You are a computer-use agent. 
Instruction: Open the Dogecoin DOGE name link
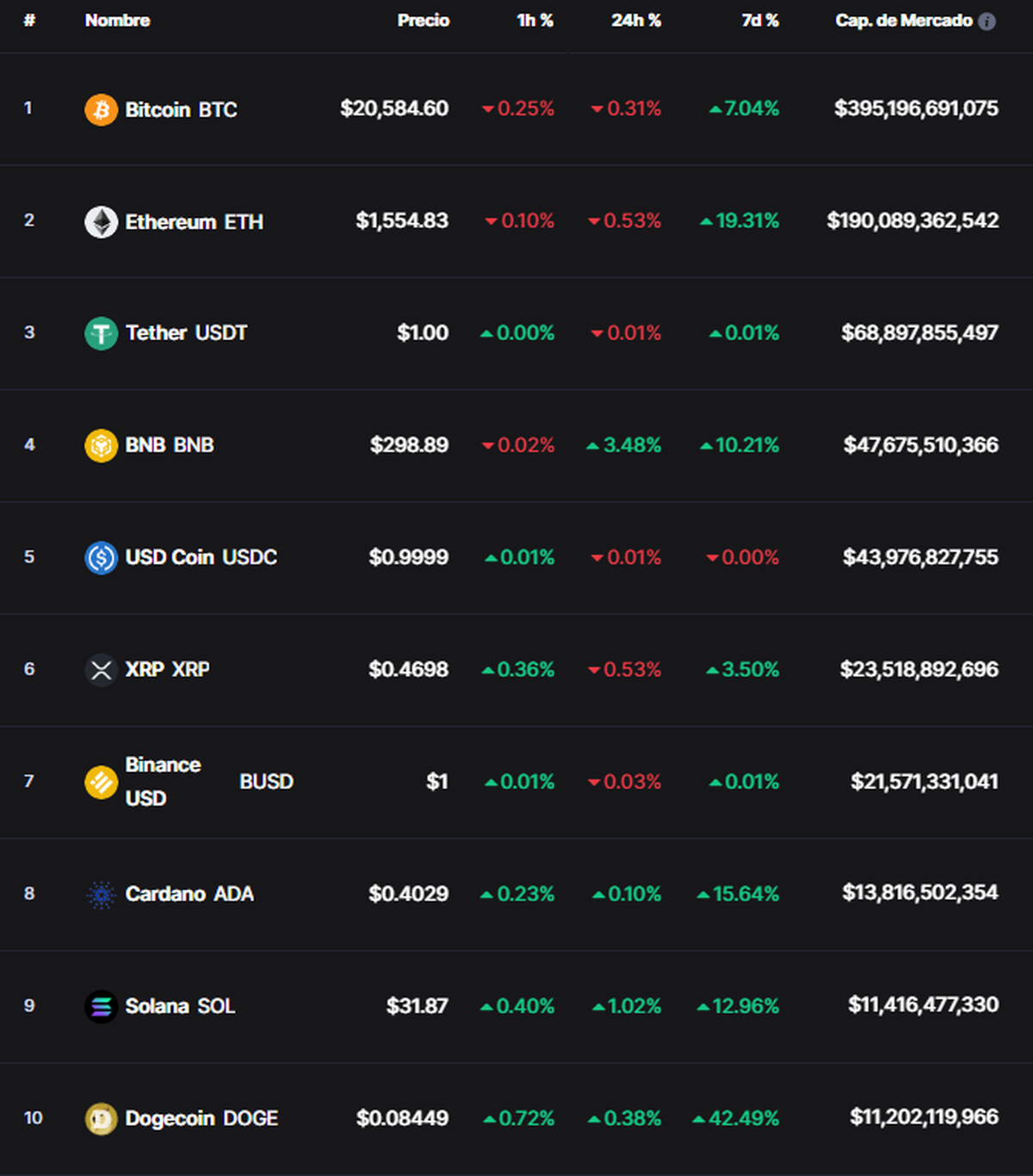pyautogui.click(x=201, y=1118)
